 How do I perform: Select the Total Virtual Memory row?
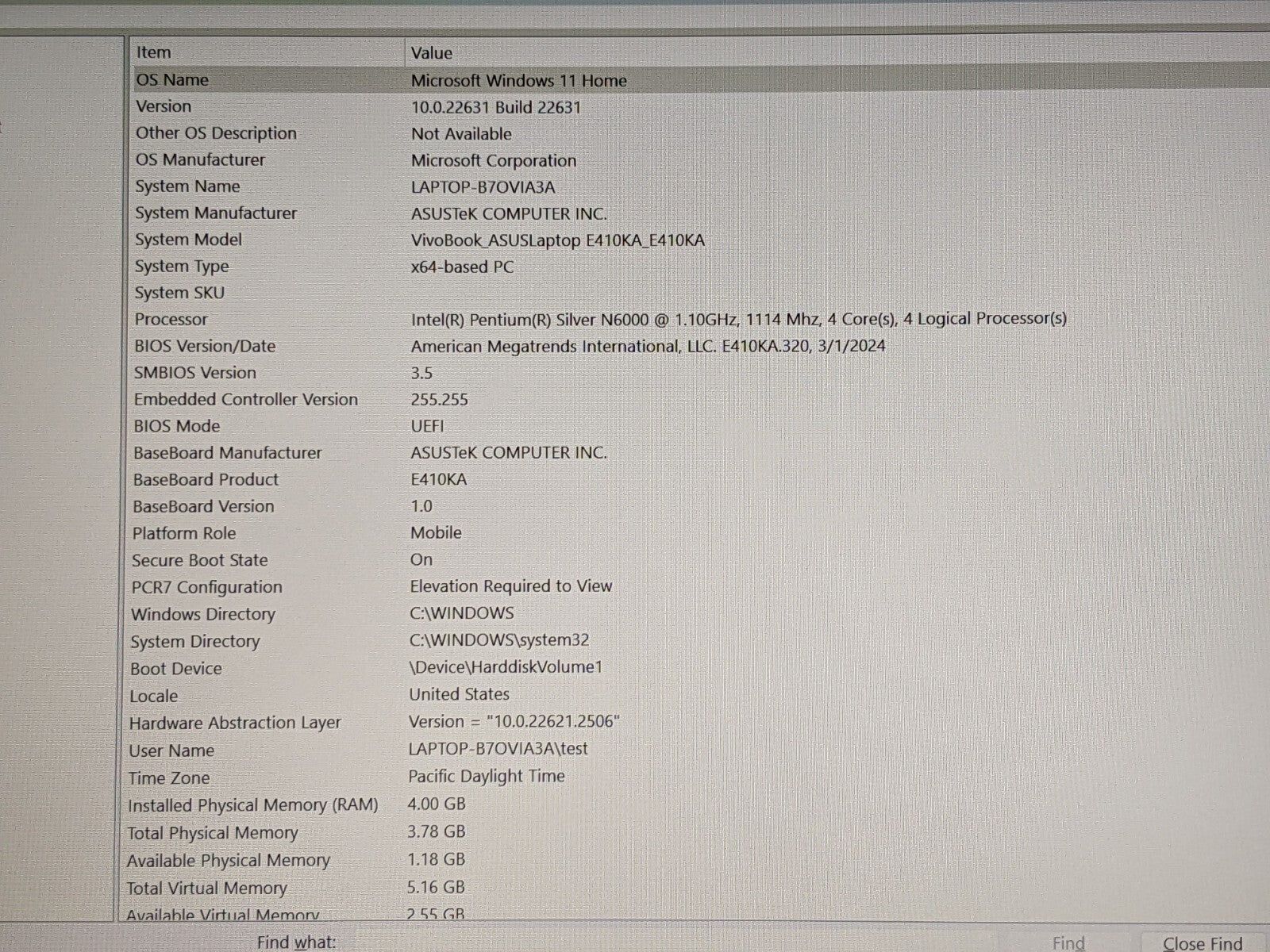(x=206, y=889)
